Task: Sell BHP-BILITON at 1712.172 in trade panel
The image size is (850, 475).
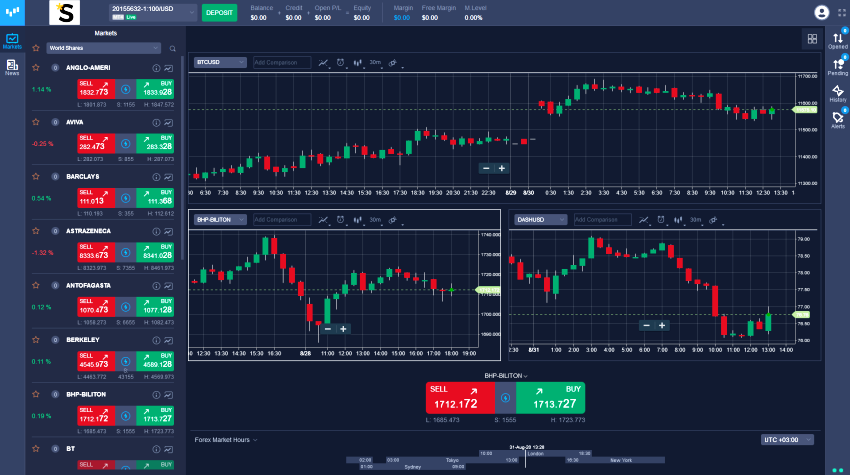Action: pyautogui.click(x=460, y=398)
